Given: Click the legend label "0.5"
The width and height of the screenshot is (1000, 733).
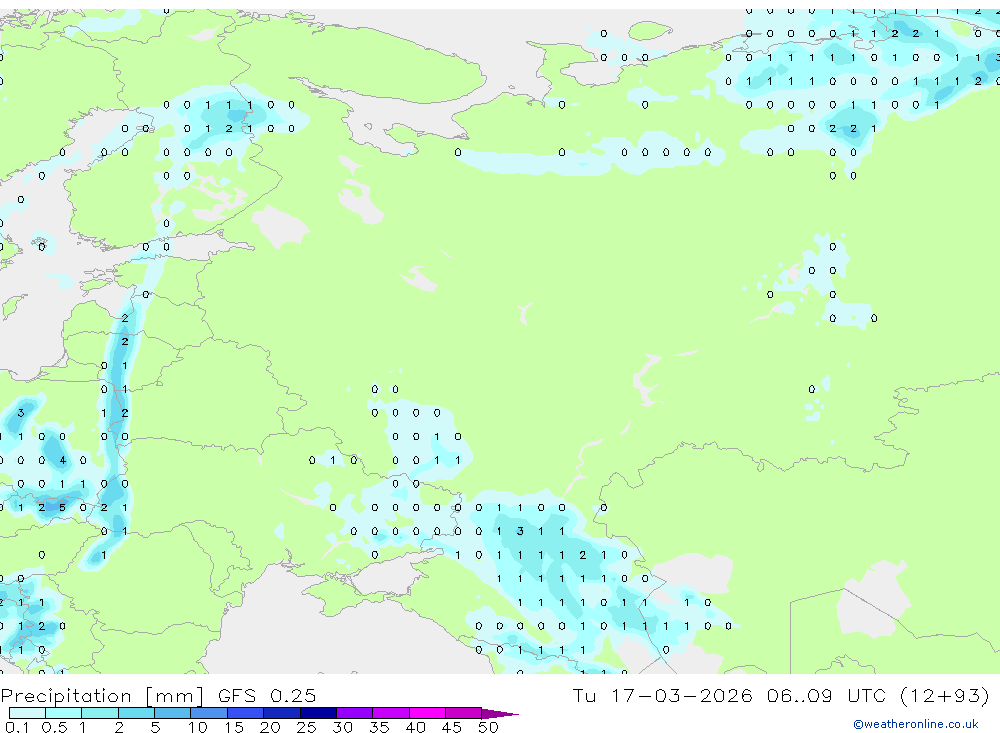Looking at the screenshot, I should (54, 727).
